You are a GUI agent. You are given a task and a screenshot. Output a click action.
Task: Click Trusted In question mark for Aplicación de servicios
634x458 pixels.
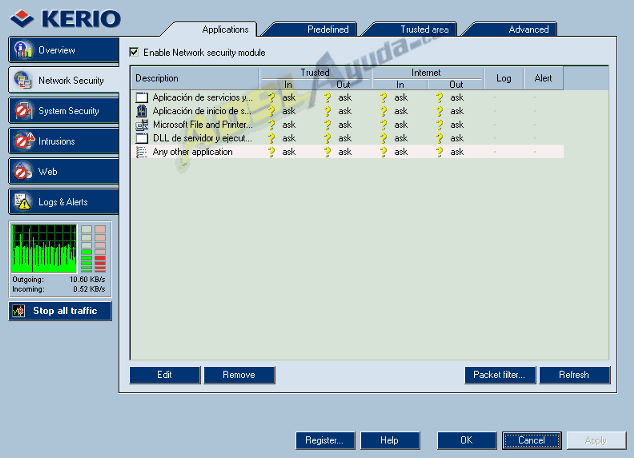[271, 97]
